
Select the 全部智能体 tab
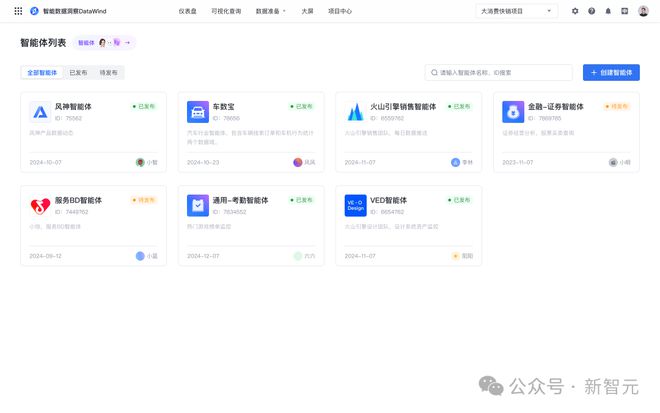click(42, 73)
